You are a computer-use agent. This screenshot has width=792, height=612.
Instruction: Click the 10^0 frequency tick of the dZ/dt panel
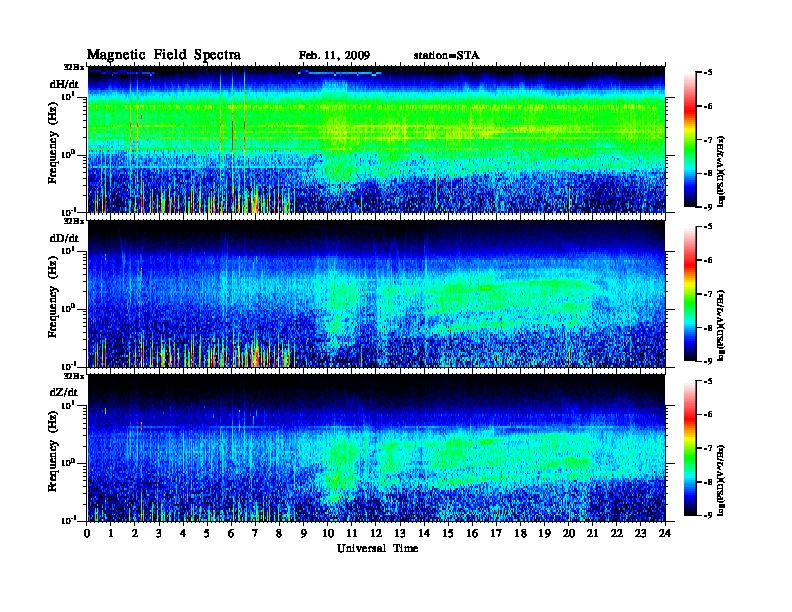(x=68, y=462)
